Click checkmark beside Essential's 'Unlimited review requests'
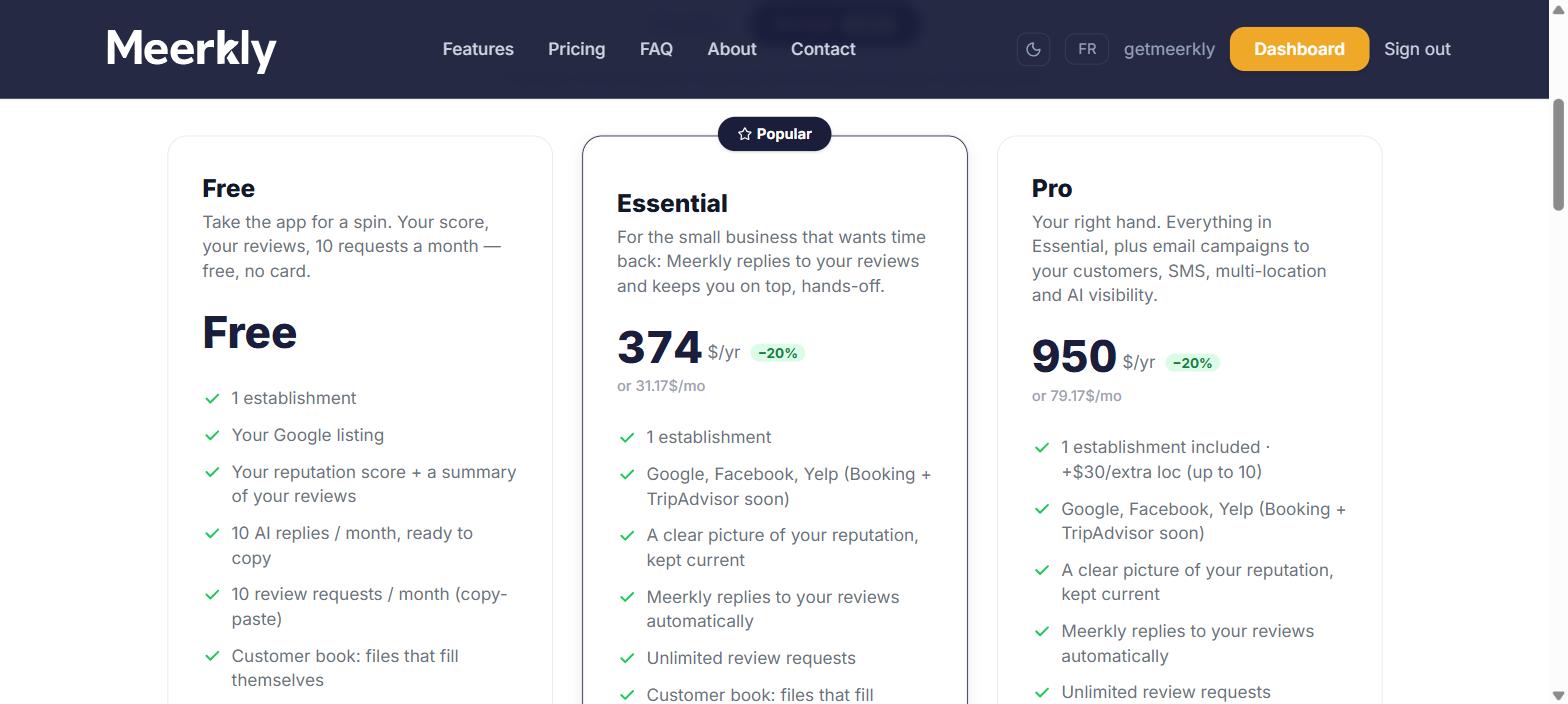This screenshot has width=1568, height=704. [627, 658]
